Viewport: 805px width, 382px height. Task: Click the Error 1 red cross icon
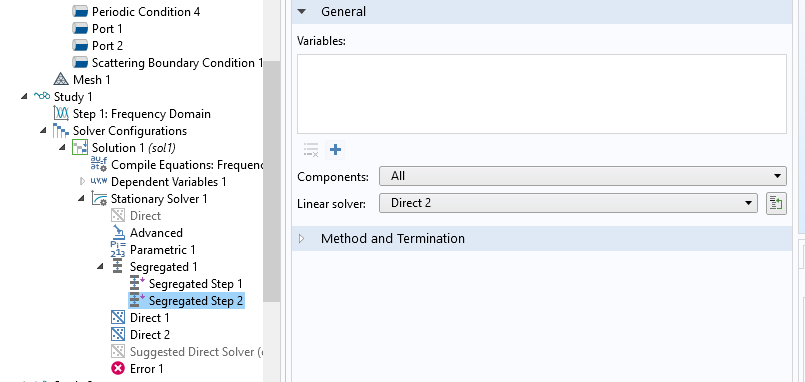118,369
